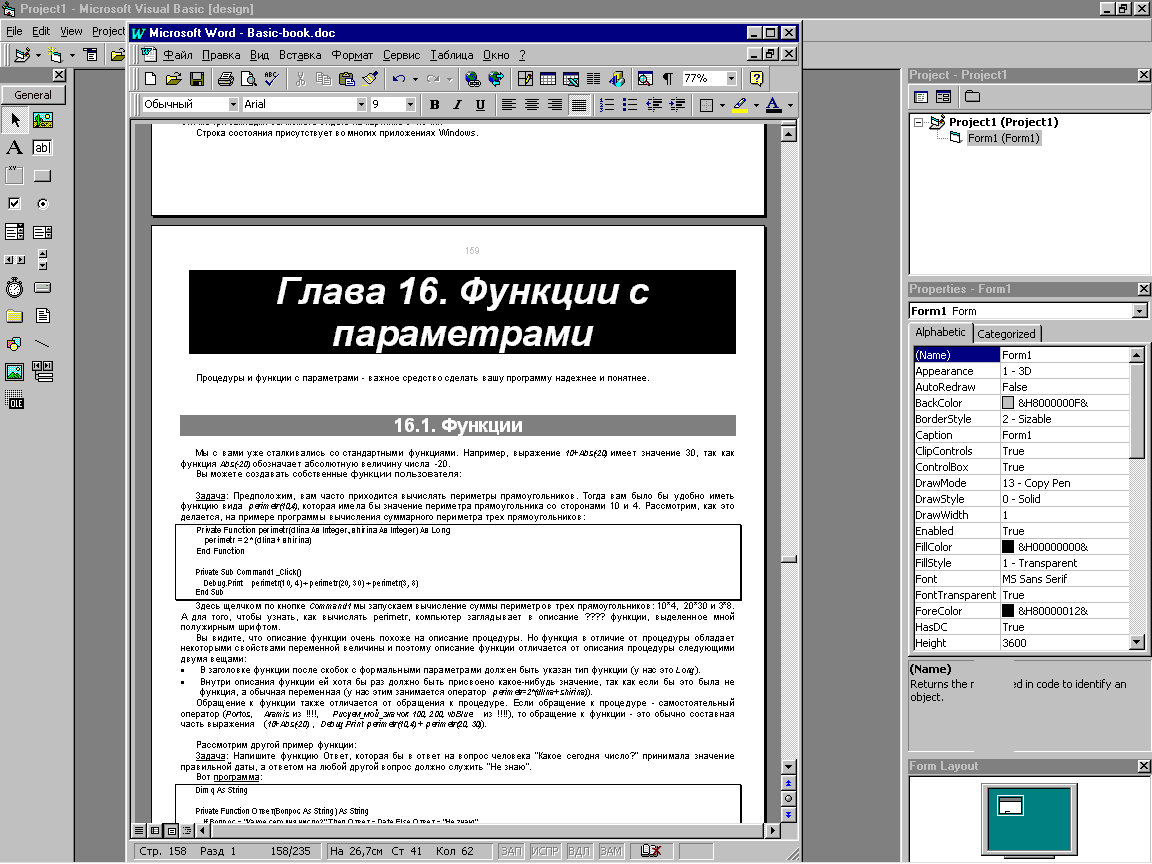Click the ForeColor black swatch
The image size is (1152, 864).
(x=1008, y=611)
